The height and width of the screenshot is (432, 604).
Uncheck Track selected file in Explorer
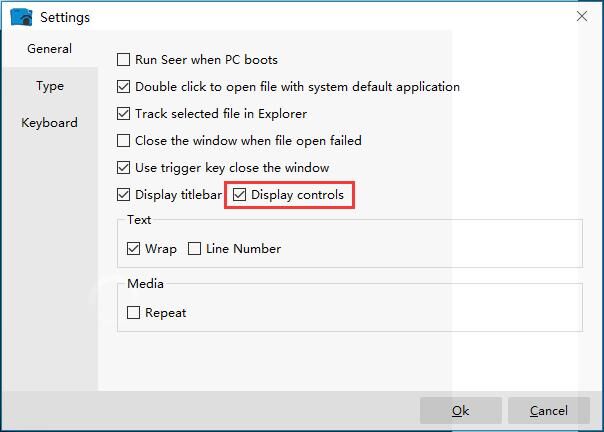124,114
